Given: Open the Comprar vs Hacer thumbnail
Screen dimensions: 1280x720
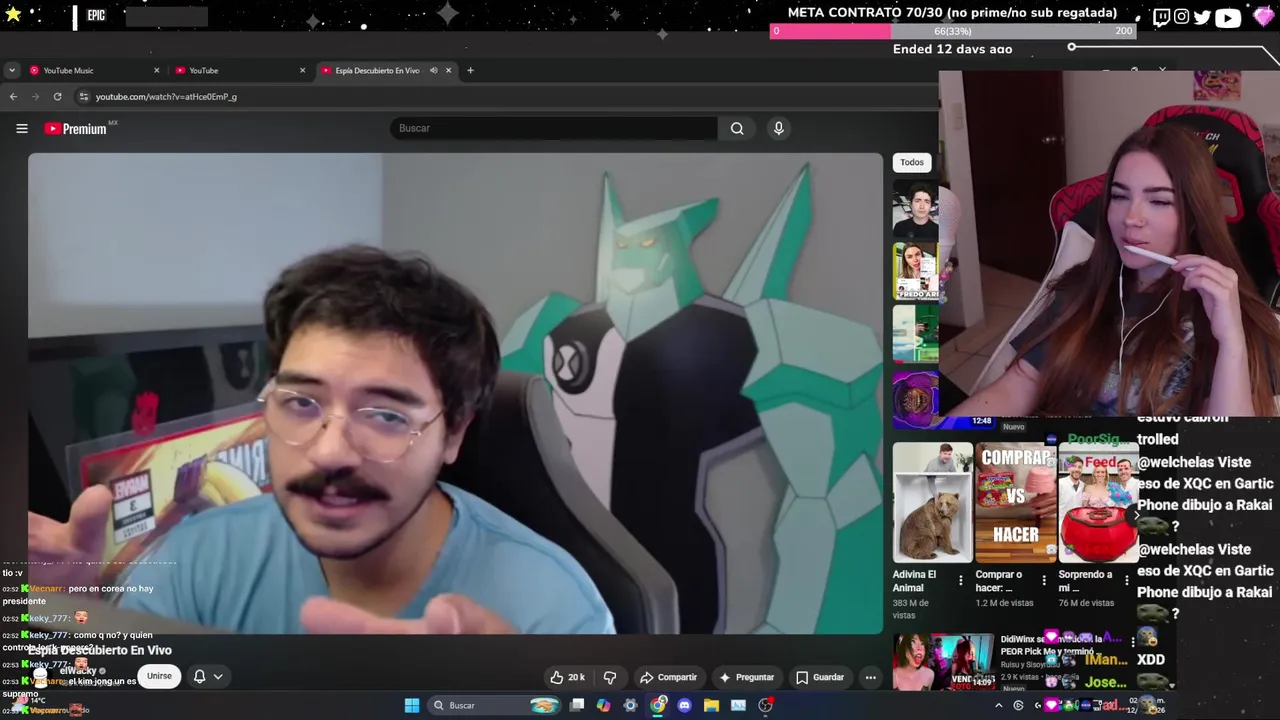Looking at the screenshot, I should coord(1015,502).
